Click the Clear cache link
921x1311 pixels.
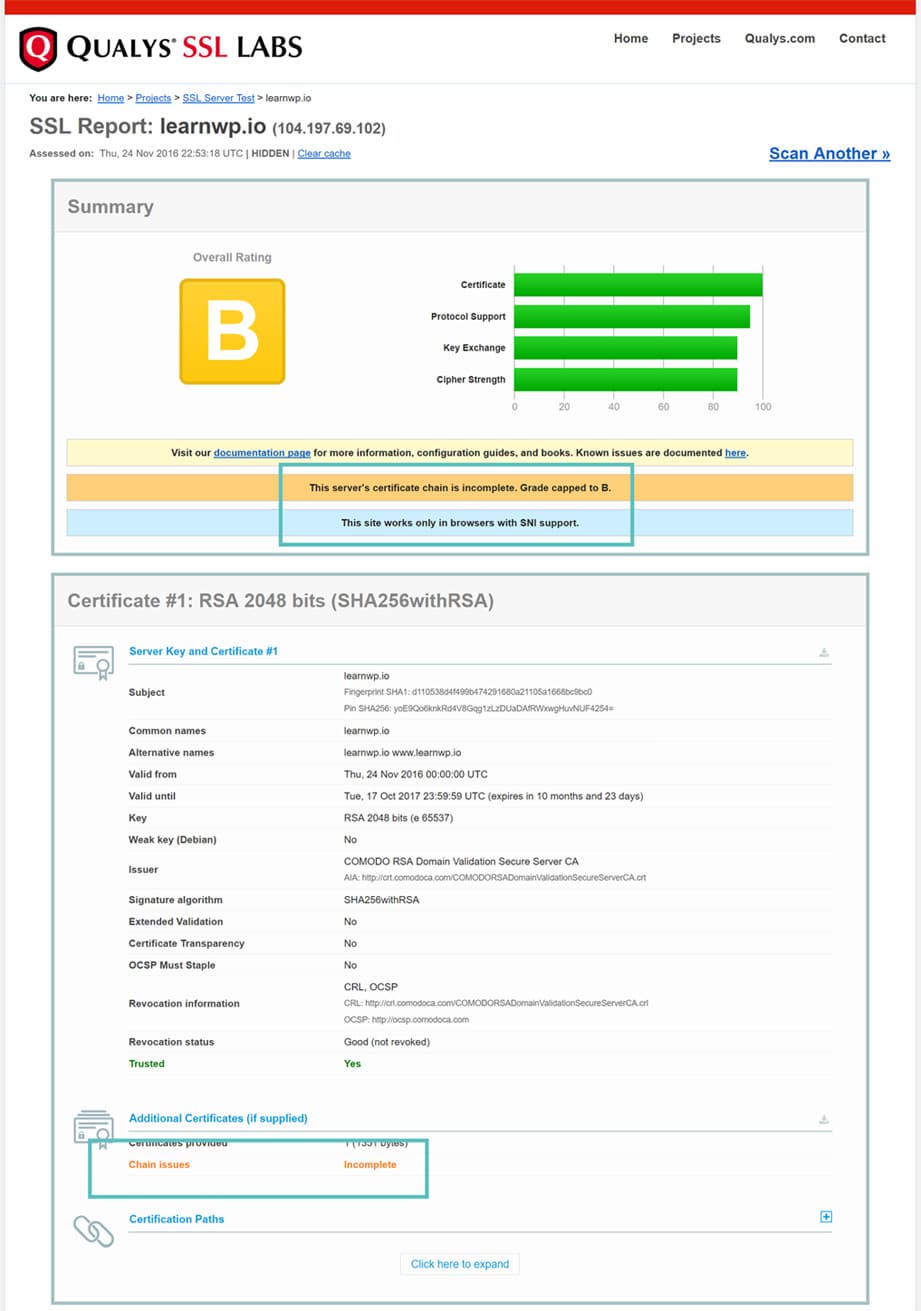coord(324,153)
